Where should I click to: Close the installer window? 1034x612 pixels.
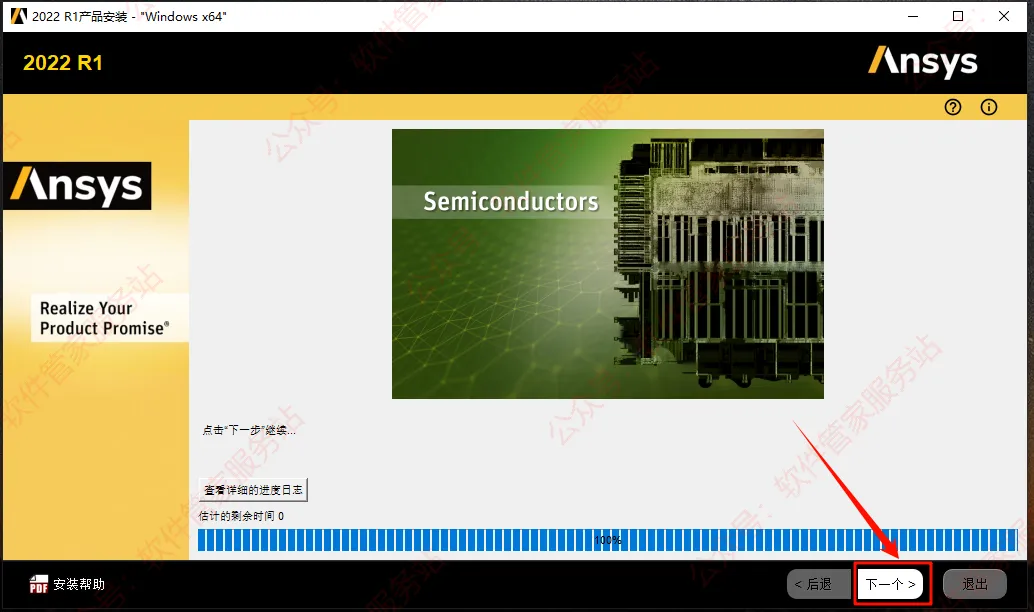tap(1004, 16)
